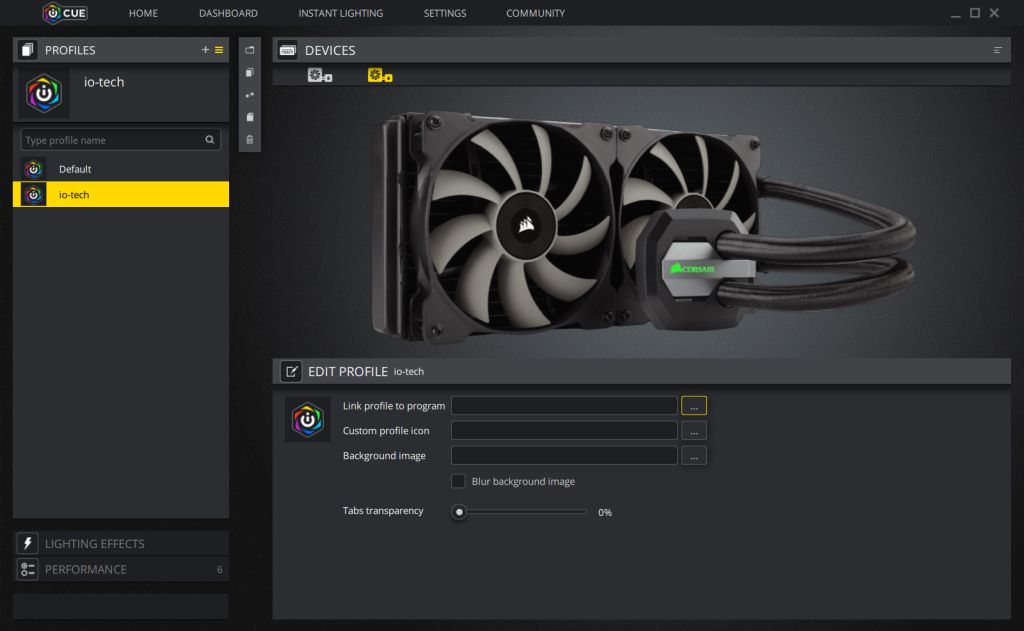Viewport: 1024px width, 631px height.
Task: Click the profile icon preview in Edit Profile
Action: (x=308, y=419)
